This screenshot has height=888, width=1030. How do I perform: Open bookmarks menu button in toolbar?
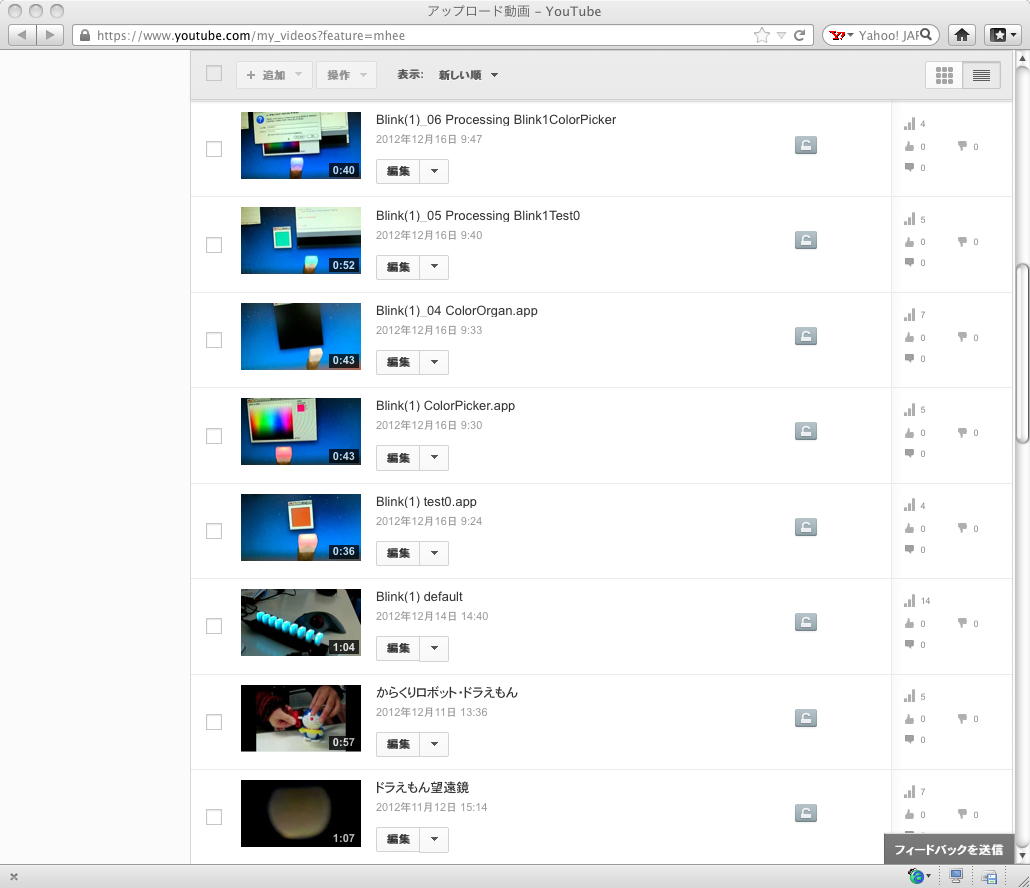[x=1003, y=35]
